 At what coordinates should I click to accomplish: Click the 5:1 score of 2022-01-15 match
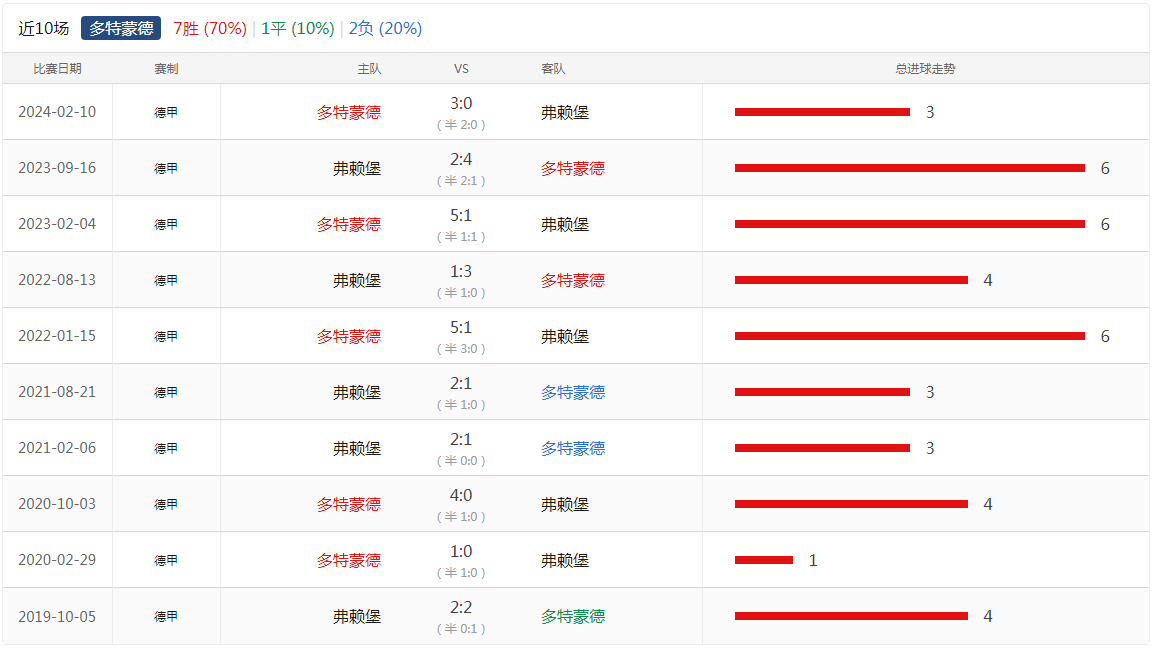tap(461, 328)
